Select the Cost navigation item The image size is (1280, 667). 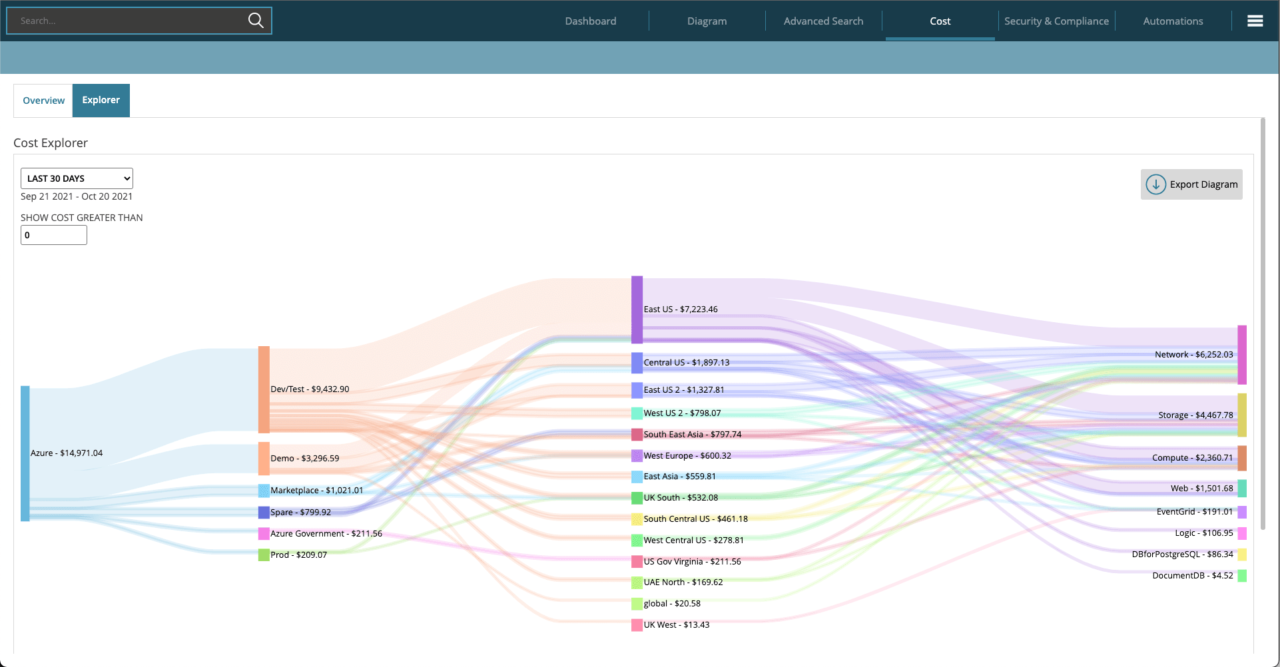point(939,20)
